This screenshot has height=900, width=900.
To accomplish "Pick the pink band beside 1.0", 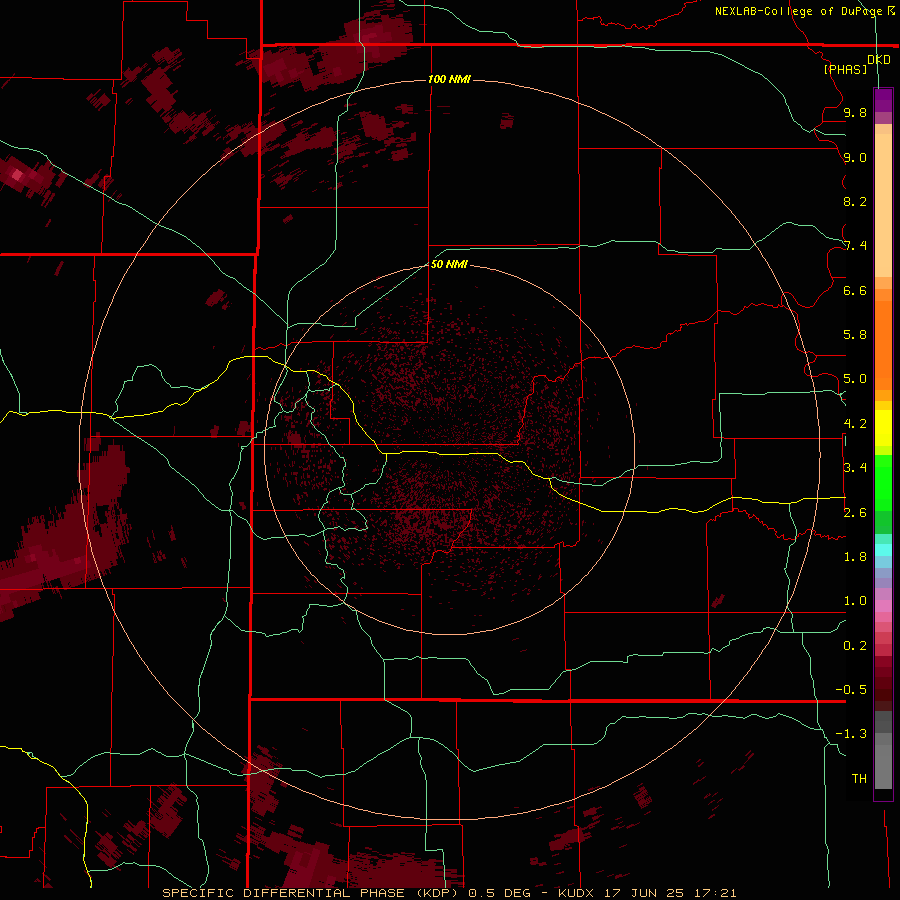I will pos(883,606).
